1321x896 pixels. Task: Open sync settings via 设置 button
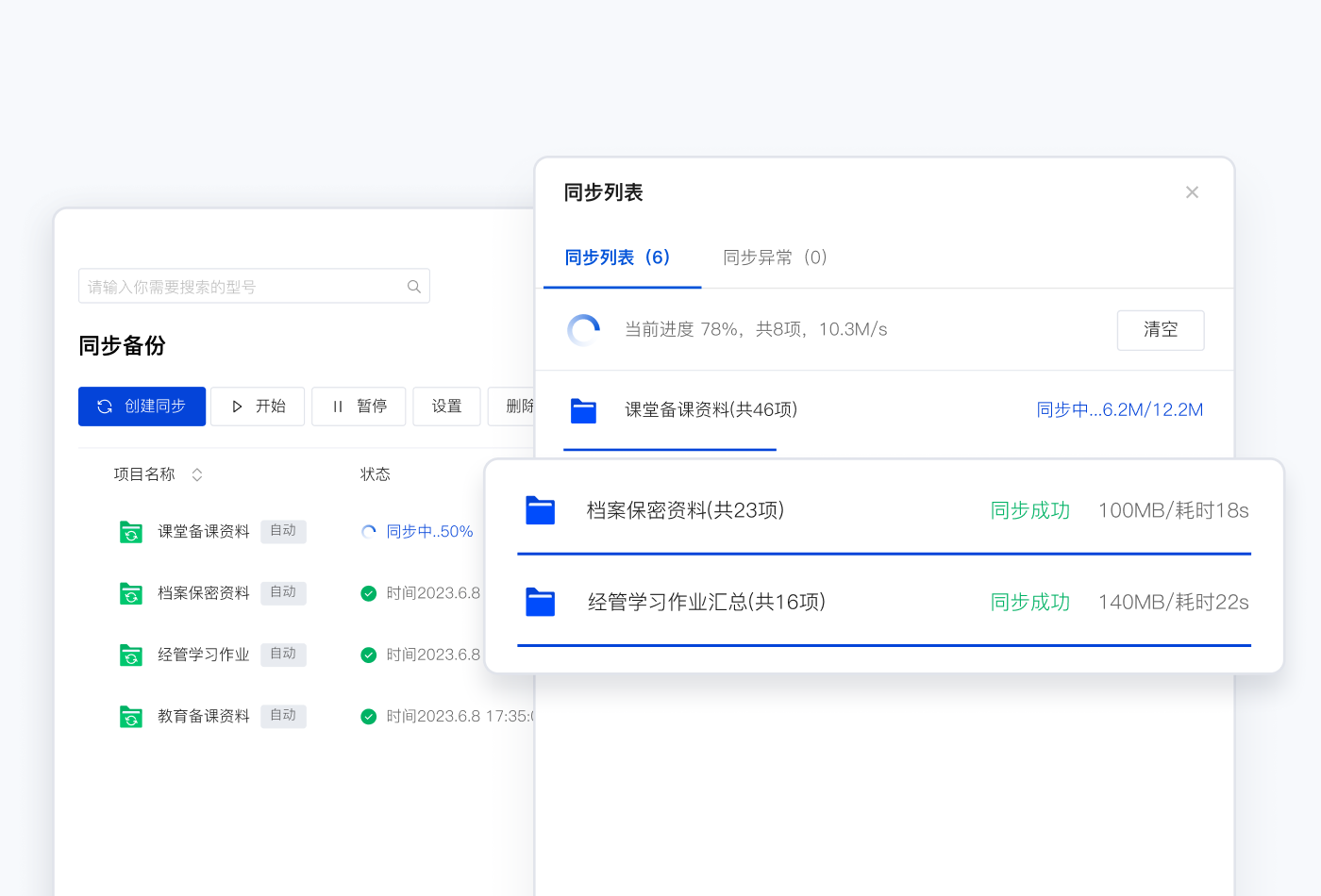[x=446, y=406]
